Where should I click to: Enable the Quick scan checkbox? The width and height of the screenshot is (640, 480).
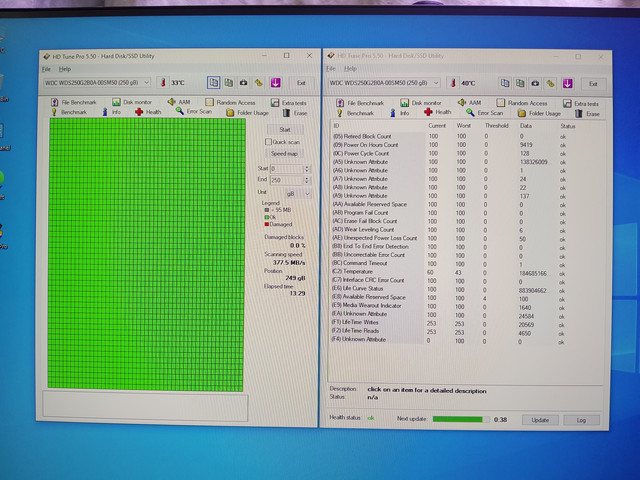(x=268, y=142)
